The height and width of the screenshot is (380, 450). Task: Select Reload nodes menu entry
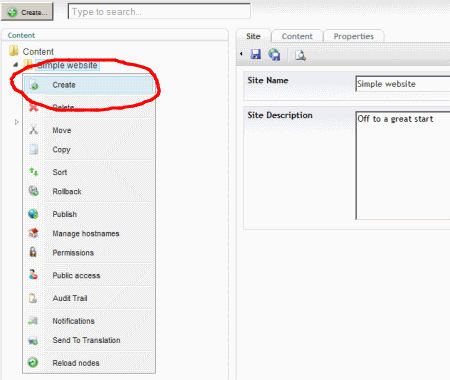point(89,363)
